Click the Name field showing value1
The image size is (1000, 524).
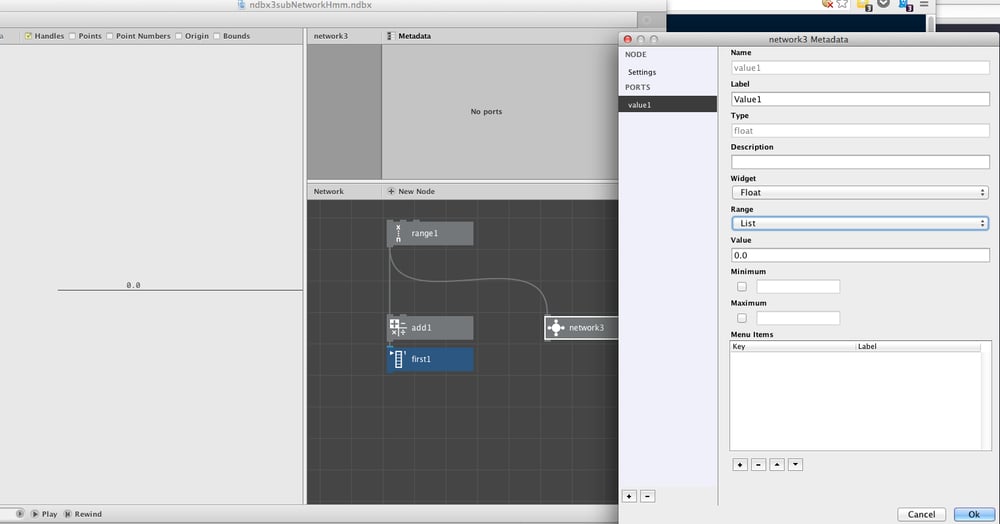(x=860, y=68)
